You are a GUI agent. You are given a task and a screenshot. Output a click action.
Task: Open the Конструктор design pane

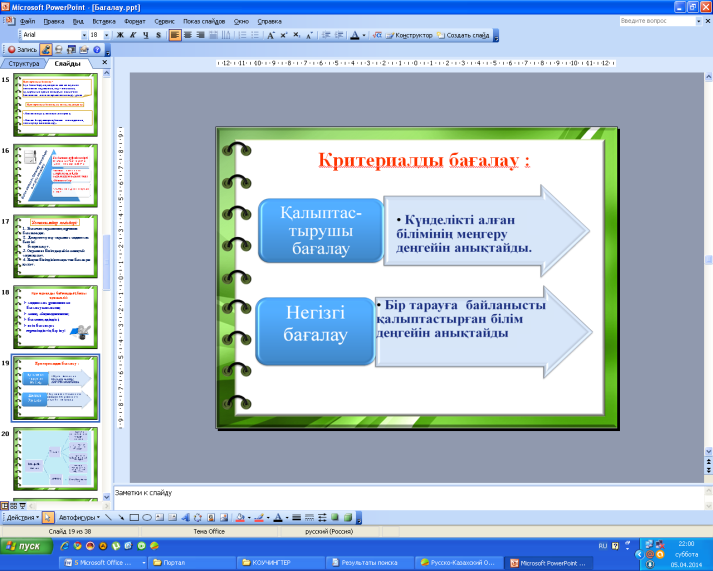(409, 35)
